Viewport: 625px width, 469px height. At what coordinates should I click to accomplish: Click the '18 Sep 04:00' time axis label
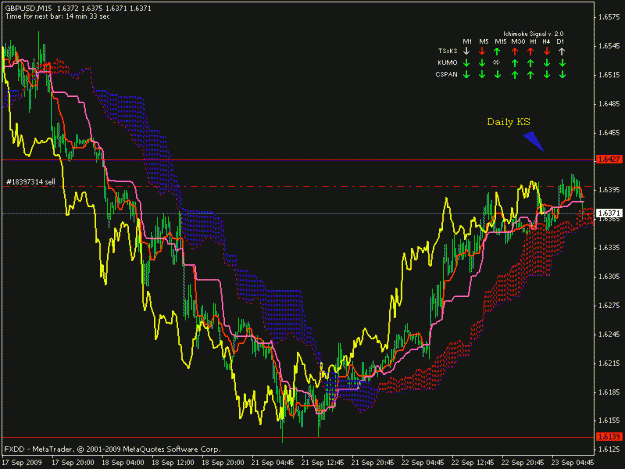pos(123,463)
